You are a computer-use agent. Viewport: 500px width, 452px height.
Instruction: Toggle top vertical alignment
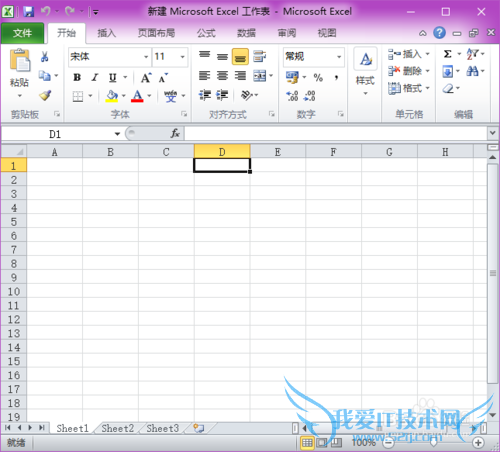[204, 55]
